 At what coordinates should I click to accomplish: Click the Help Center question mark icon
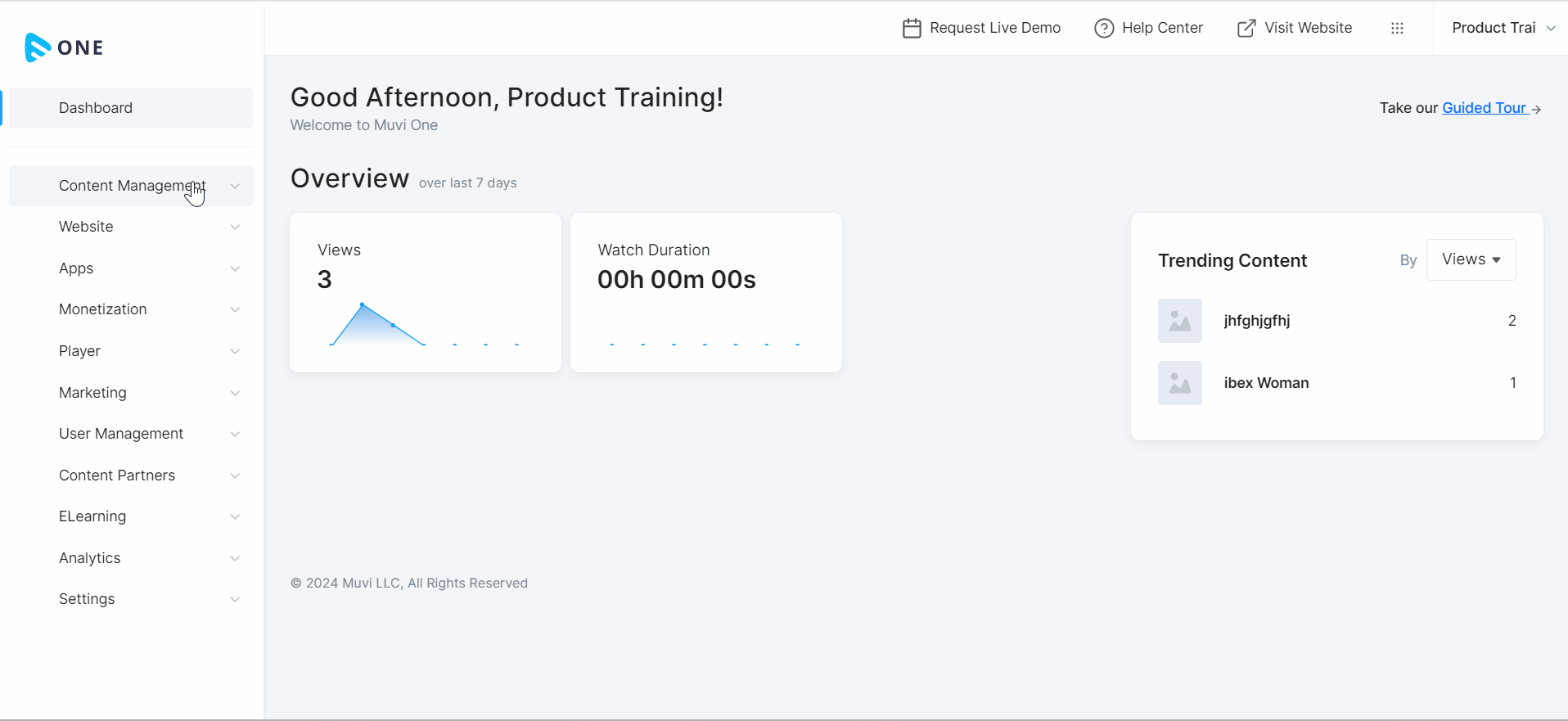pos(1104,29)
